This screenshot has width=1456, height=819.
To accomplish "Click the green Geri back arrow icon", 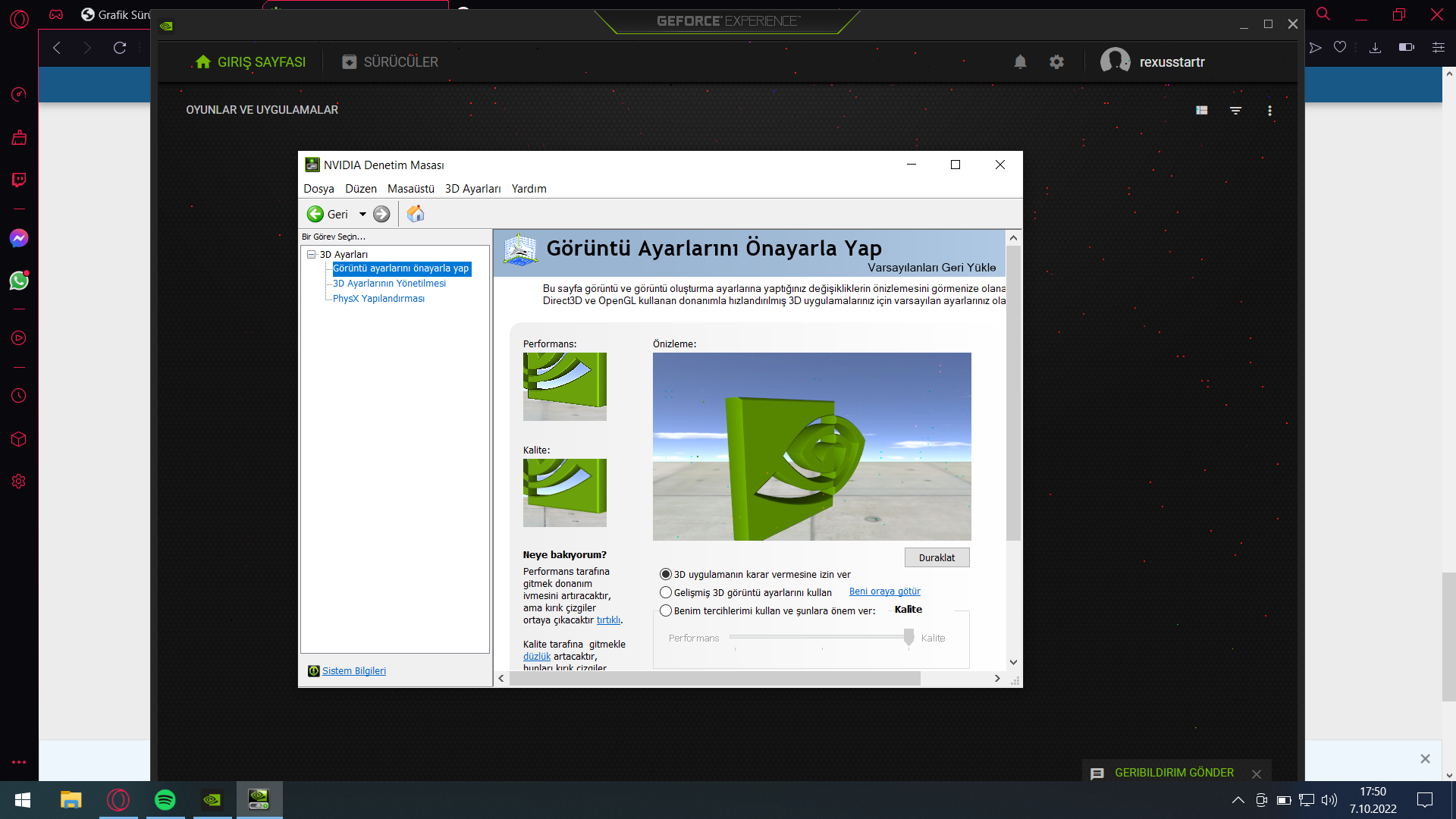I will [315, 215].
